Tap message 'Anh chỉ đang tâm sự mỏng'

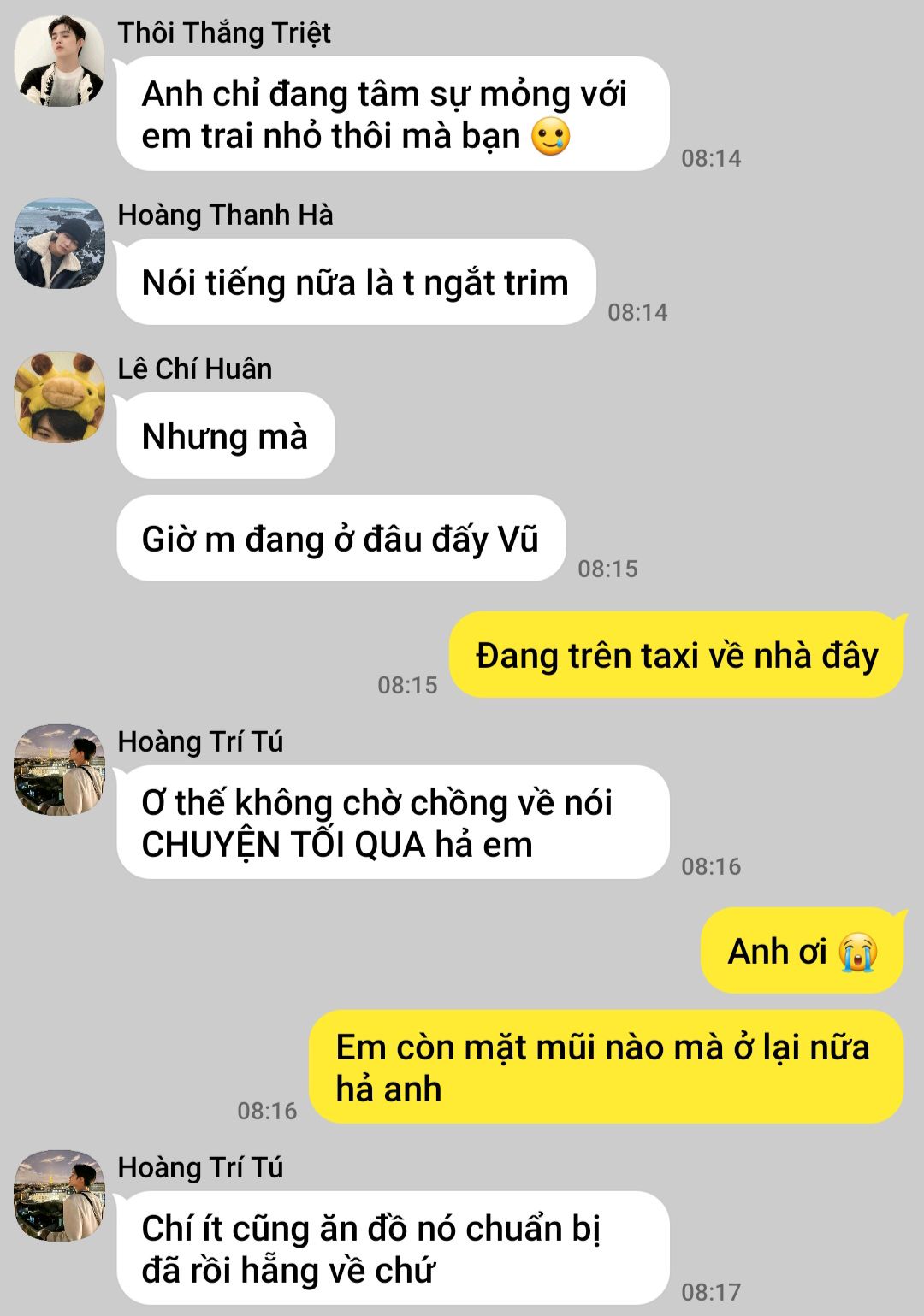pos(393,115)
